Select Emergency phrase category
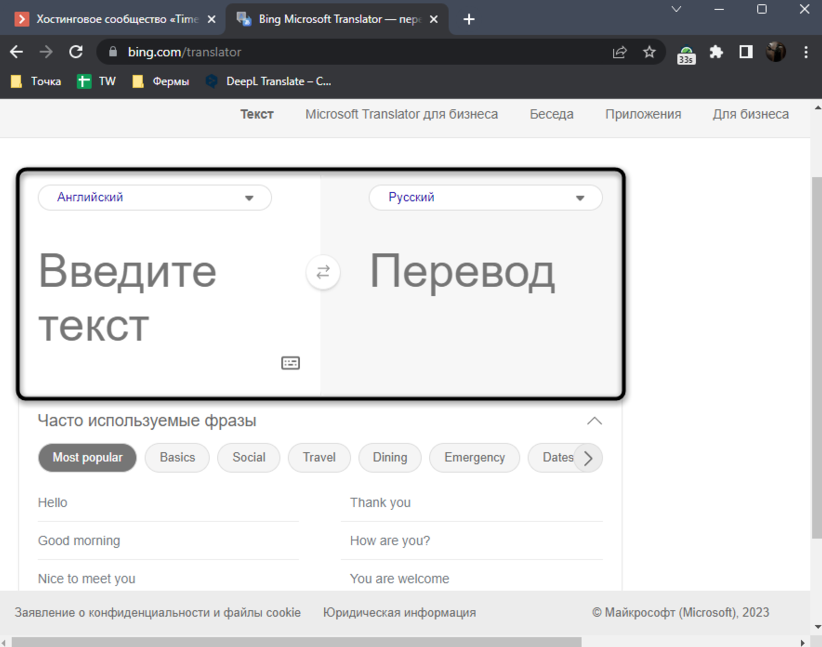 click(474, 457)
